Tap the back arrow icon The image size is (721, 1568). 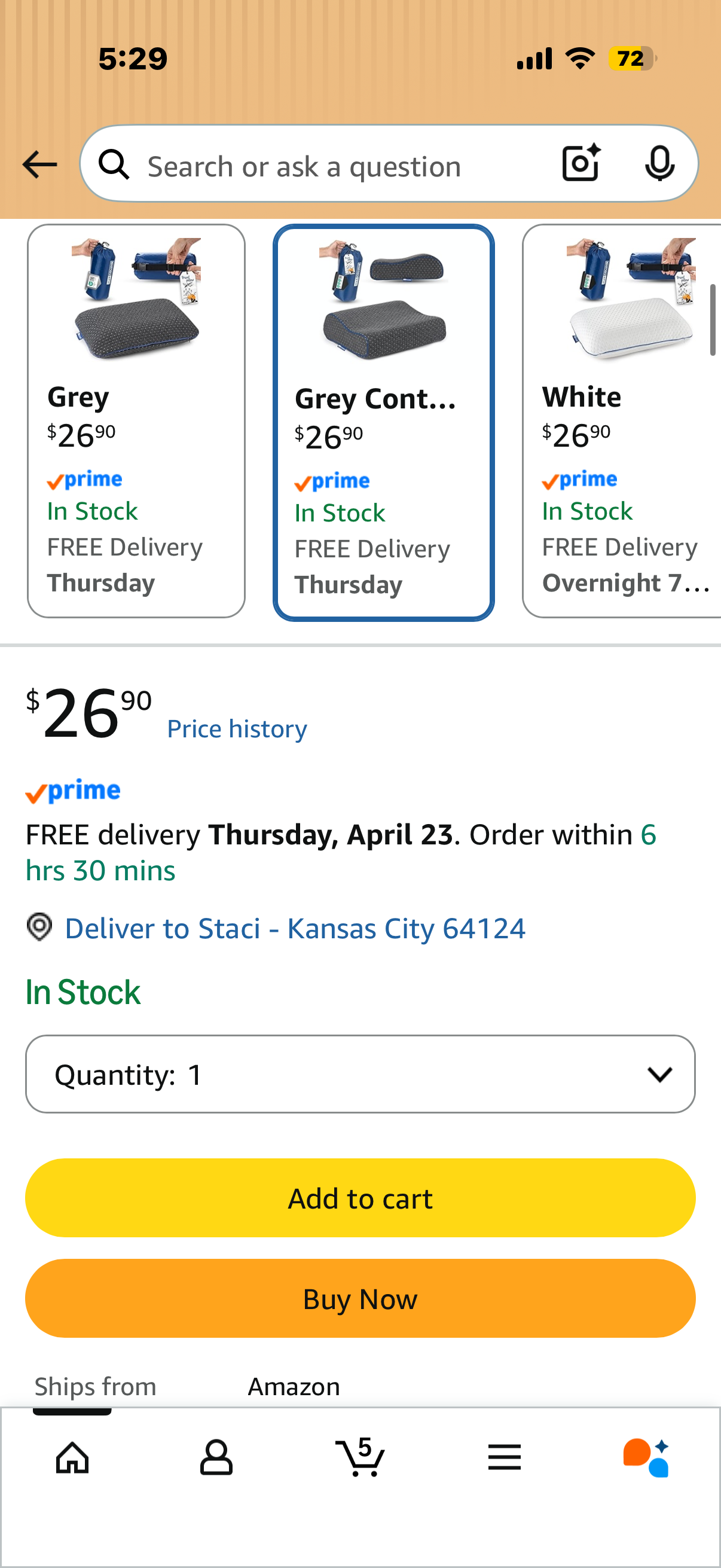(x=39, y=164)
